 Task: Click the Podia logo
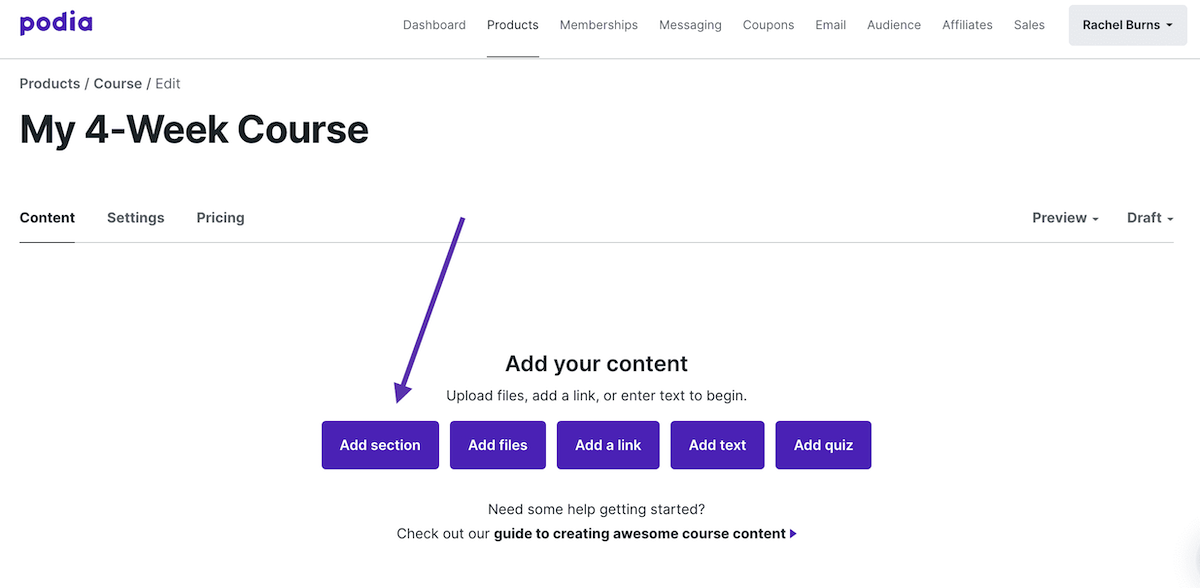tap(55, 23)
